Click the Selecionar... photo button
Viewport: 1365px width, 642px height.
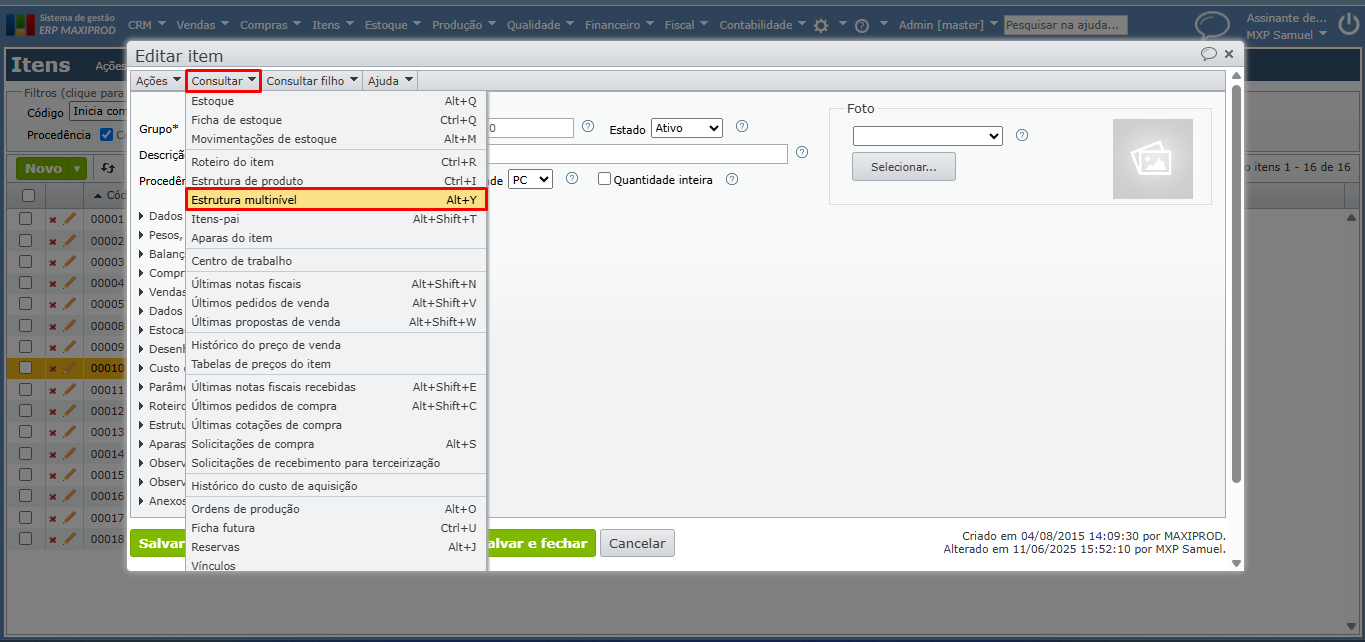(x=904, y=167)
